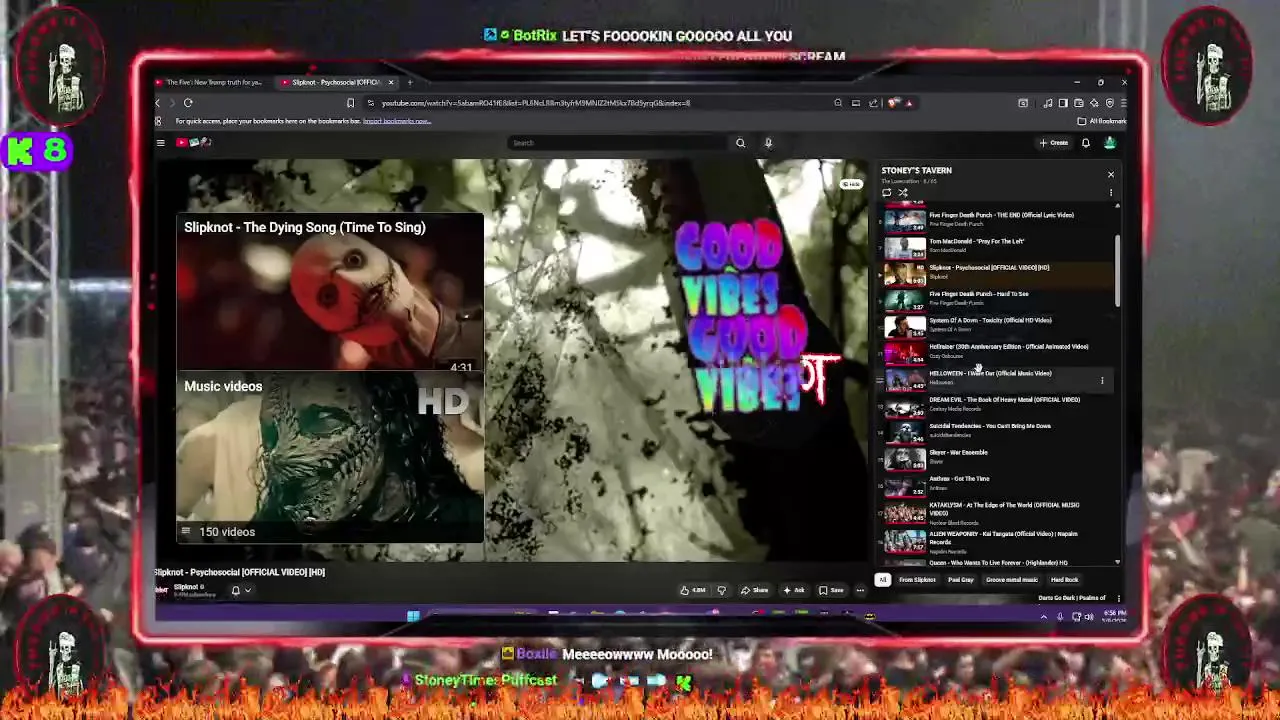Select Slipknot Psychosocial playlist entry

click(997, 272)
